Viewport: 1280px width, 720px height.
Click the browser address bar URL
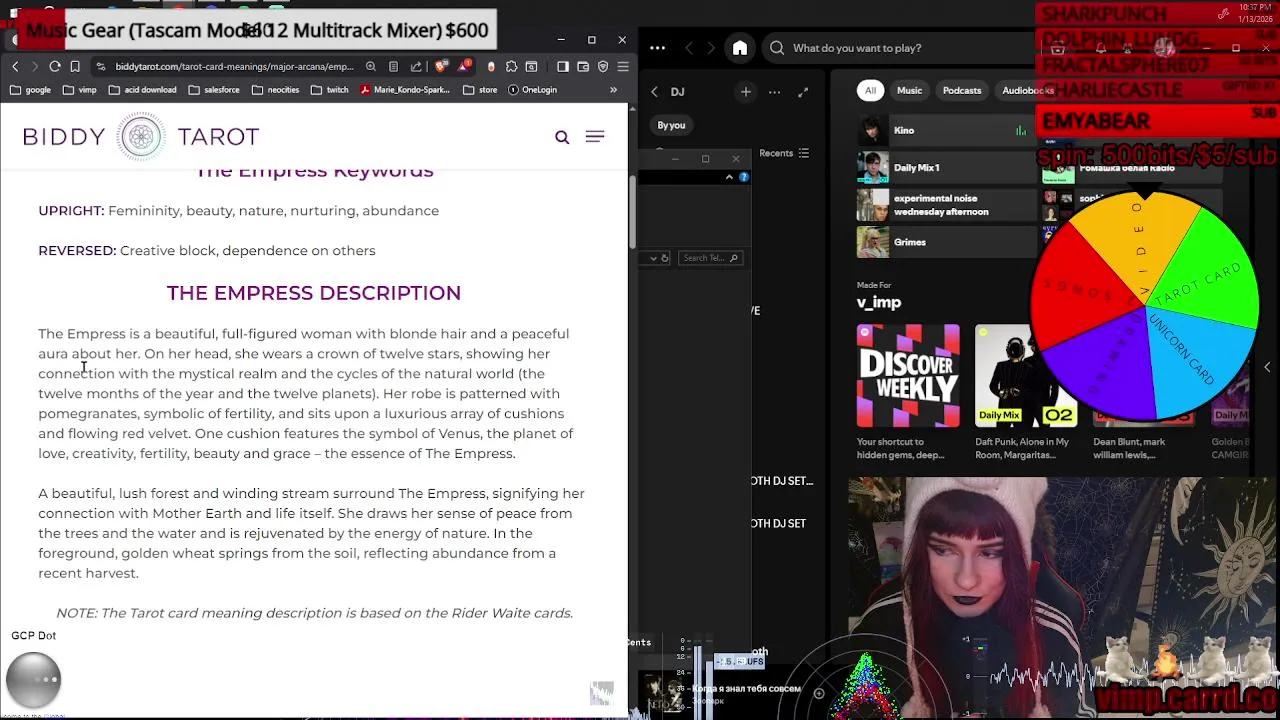tap(234, 67)
